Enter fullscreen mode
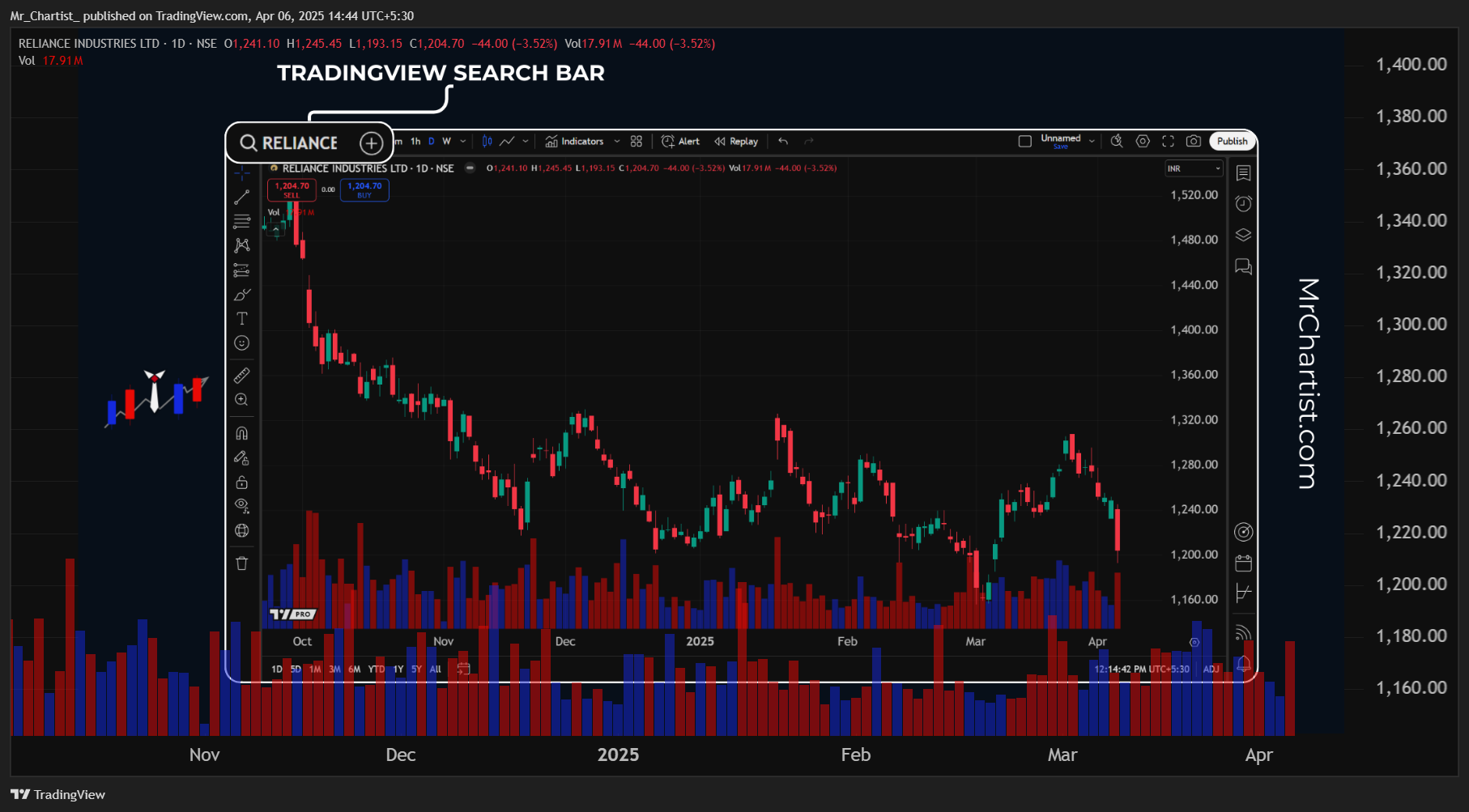 tap(1168, 142)
